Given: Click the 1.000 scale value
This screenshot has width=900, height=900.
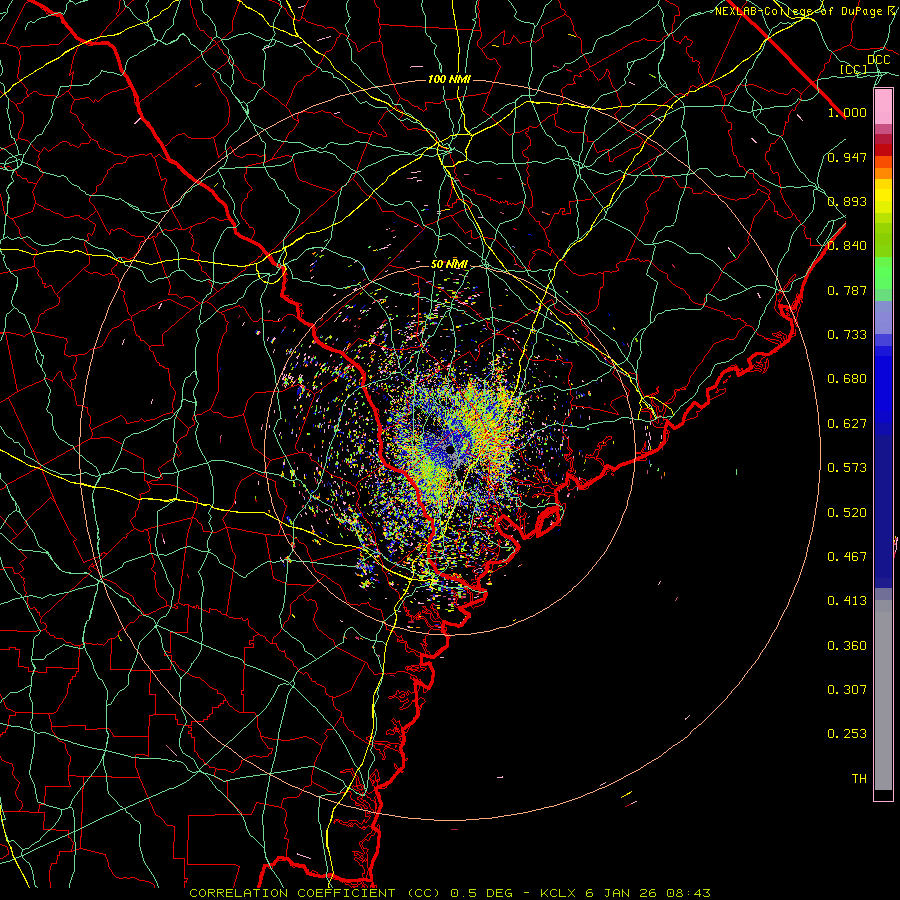Looking at the screenshot, I should [x=847, y=112].
